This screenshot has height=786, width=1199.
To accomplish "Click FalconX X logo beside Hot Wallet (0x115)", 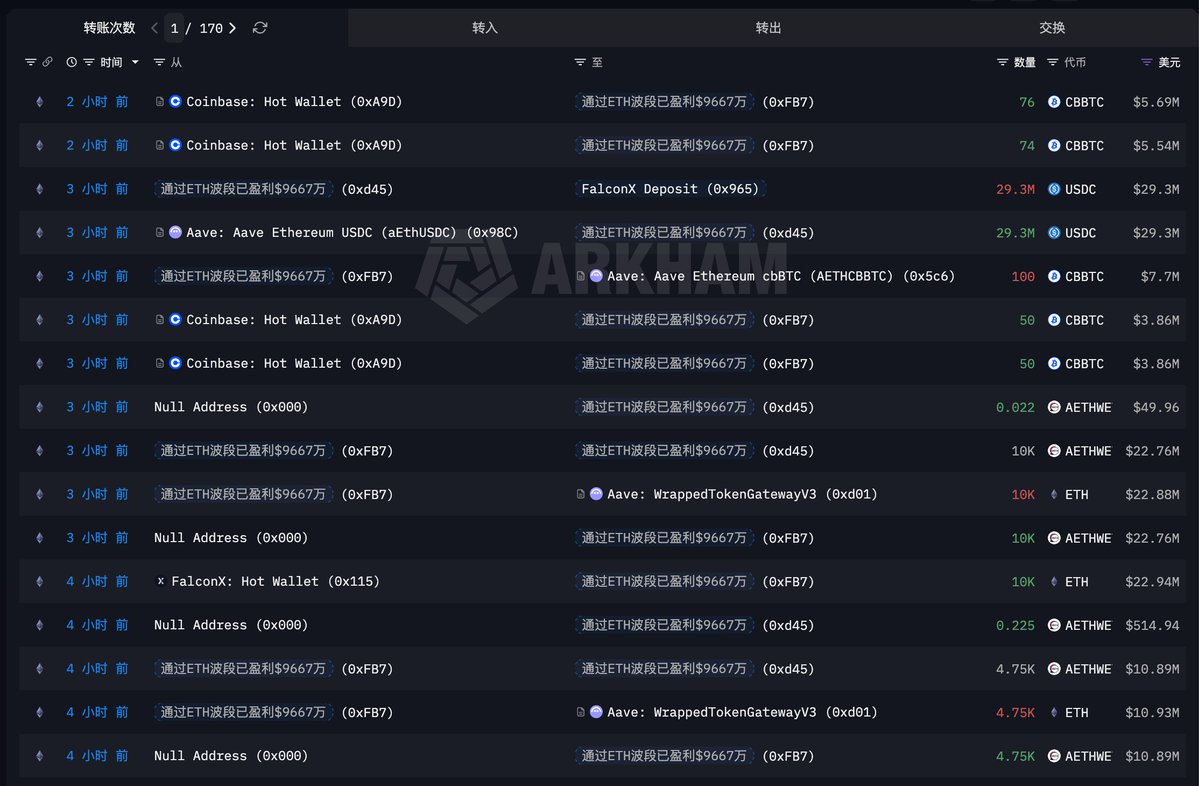I will click(161, 581).
